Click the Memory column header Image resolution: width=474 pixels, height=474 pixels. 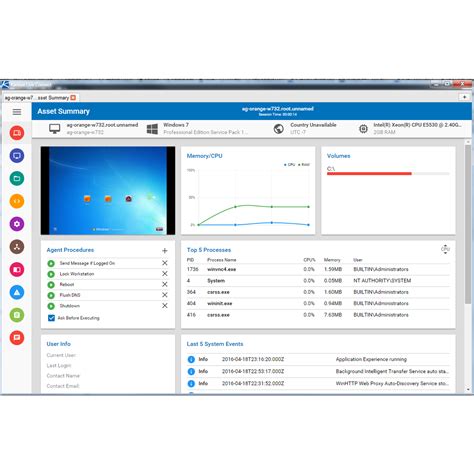click(332, 260)
